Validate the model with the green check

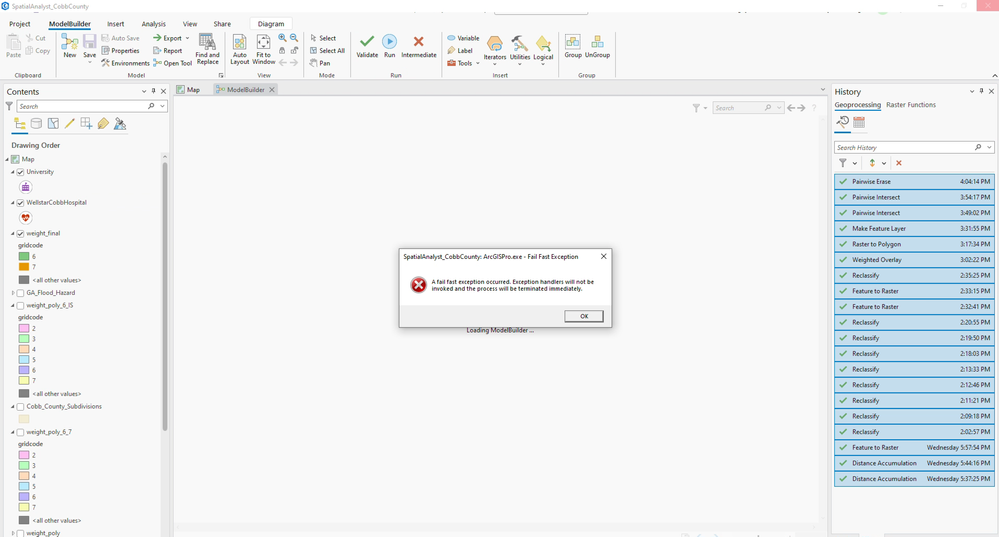pos(367,46)
